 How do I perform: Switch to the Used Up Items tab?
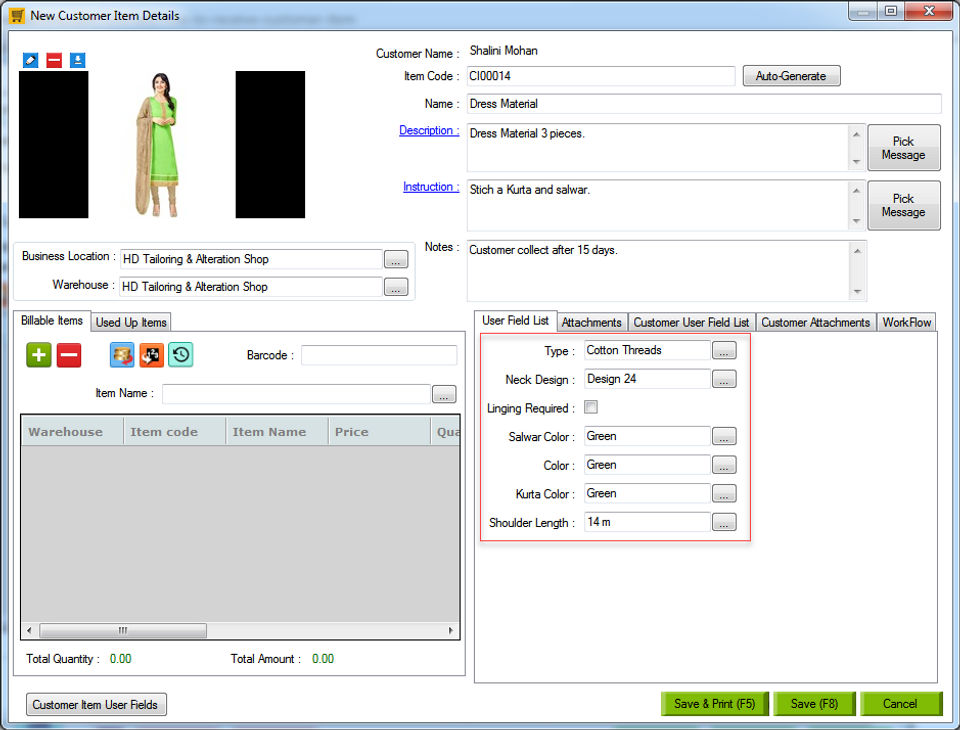tap(131, 322)
